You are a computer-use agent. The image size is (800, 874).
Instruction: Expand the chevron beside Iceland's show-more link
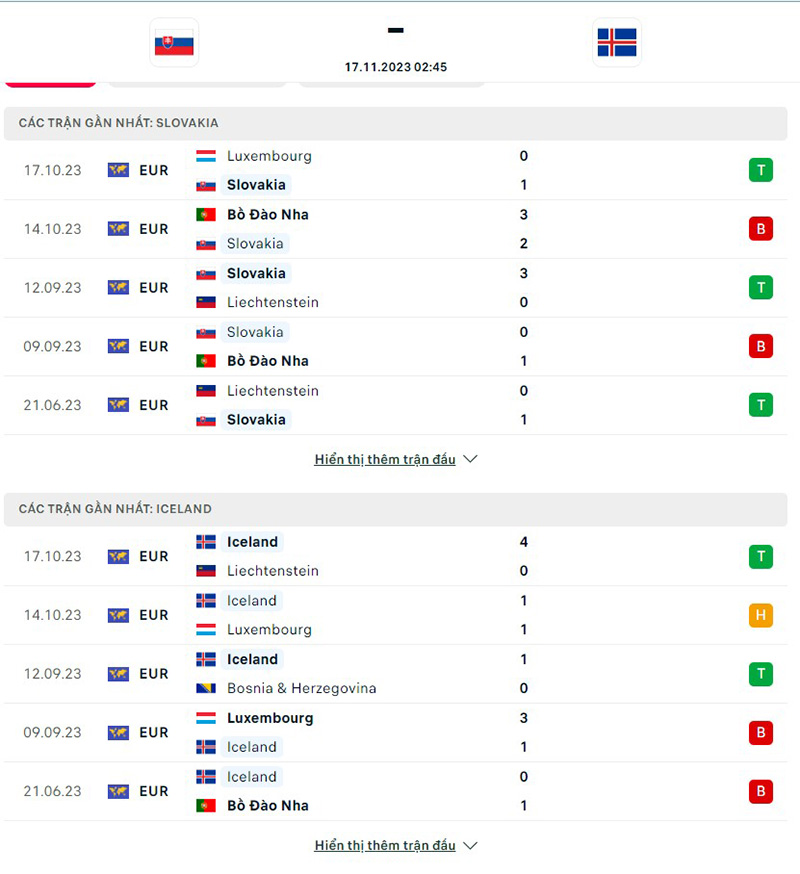pyautogui.click(x=469, y=845)
